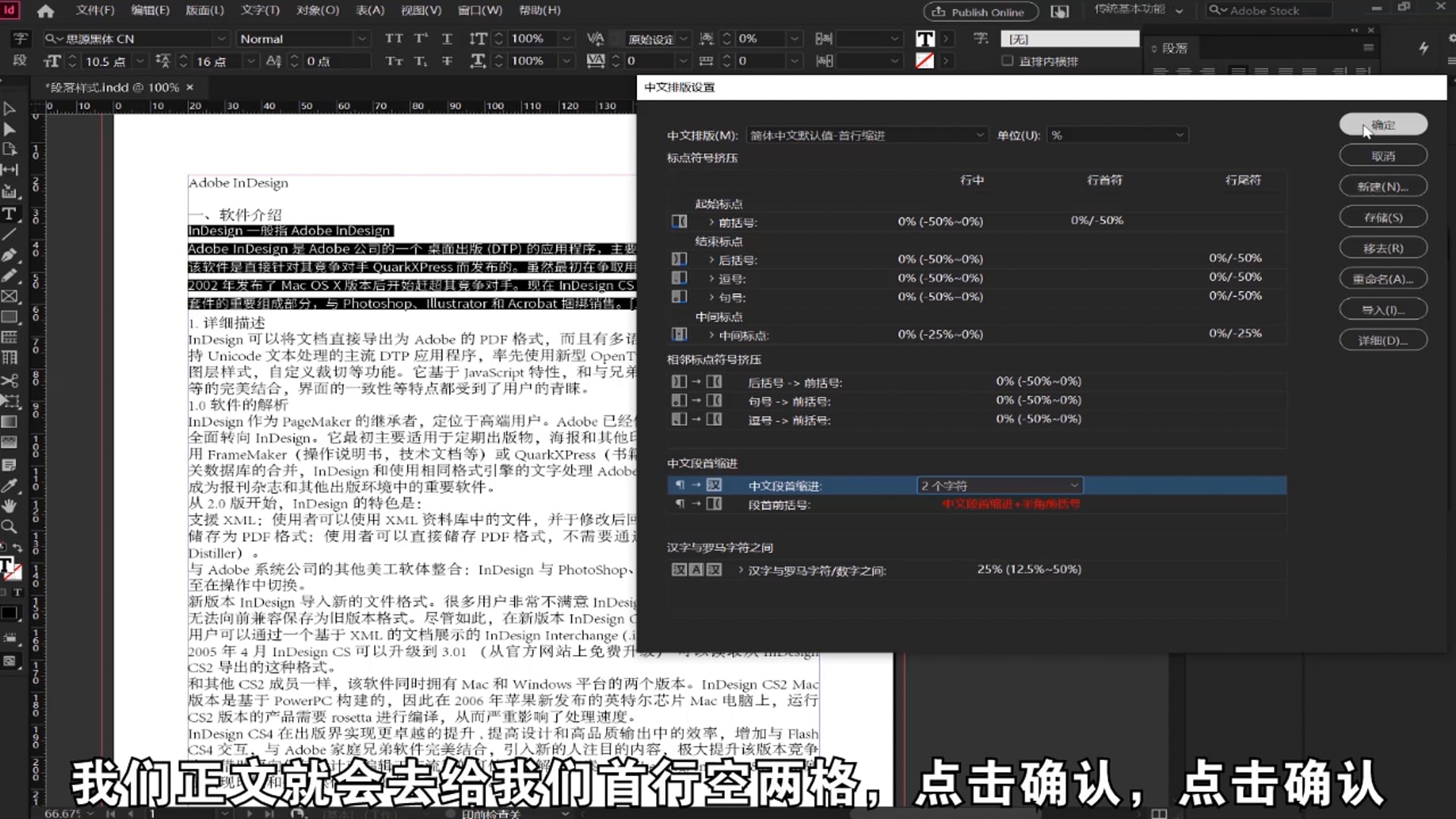The height and width of the screenshot is (819, 1456).
Task: Enable the 直排内横排 checkbox
Action: click(x=1007, y=61)
